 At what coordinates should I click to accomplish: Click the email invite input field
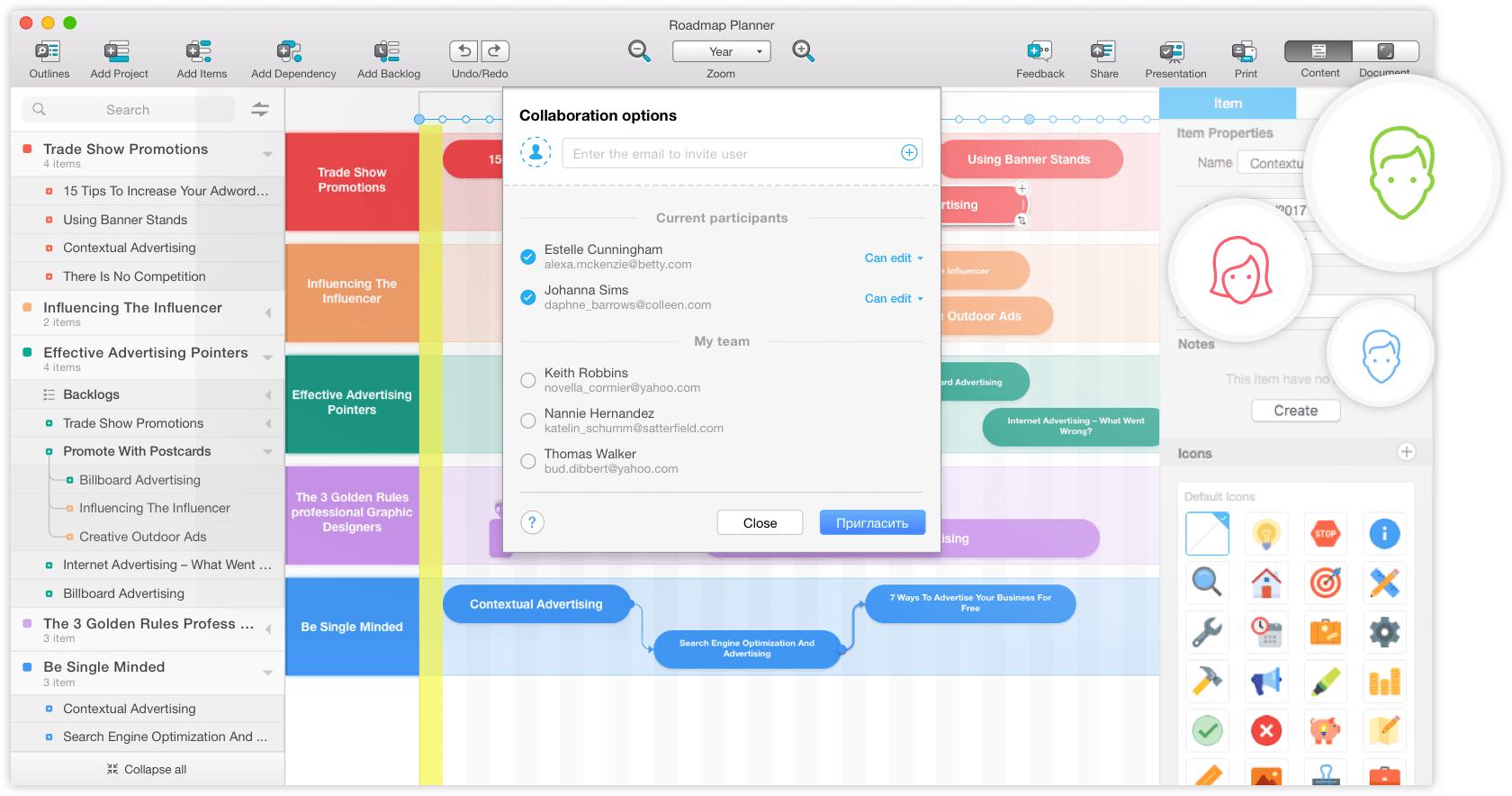click(729, 154)
